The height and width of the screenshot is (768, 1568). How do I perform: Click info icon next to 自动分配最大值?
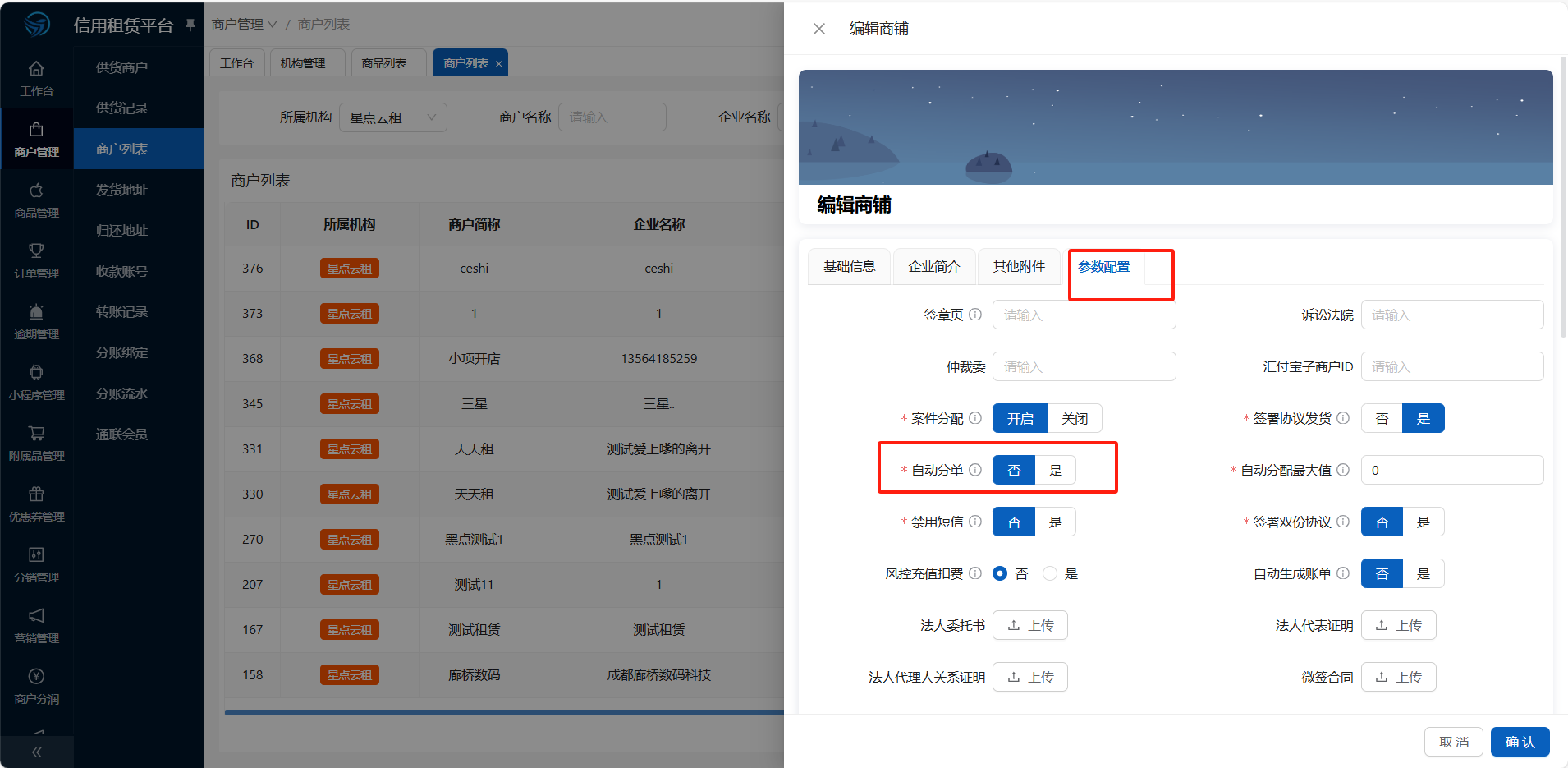pos(1343,470)
